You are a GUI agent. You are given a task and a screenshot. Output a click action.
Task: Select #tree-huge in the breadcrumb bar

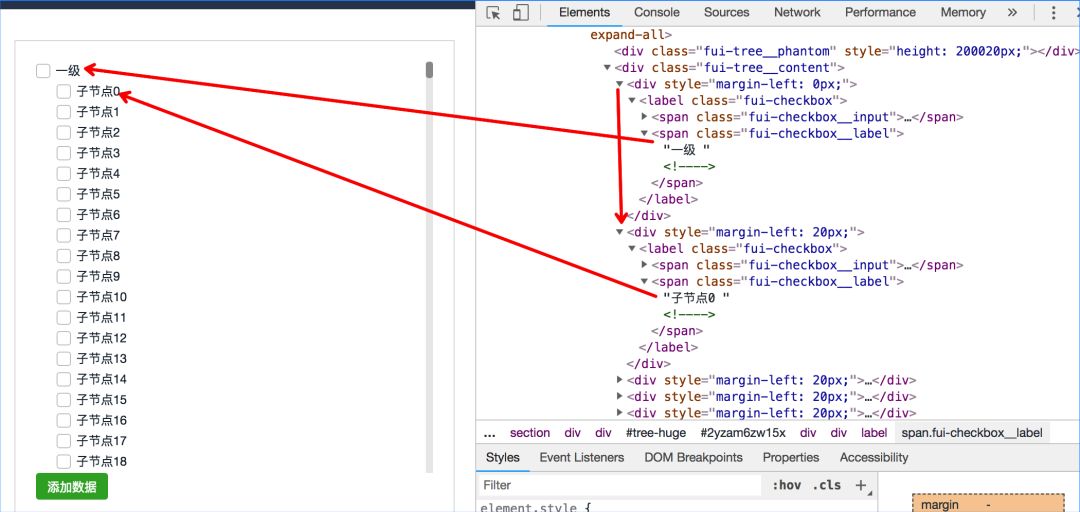(x=655, y=433)
